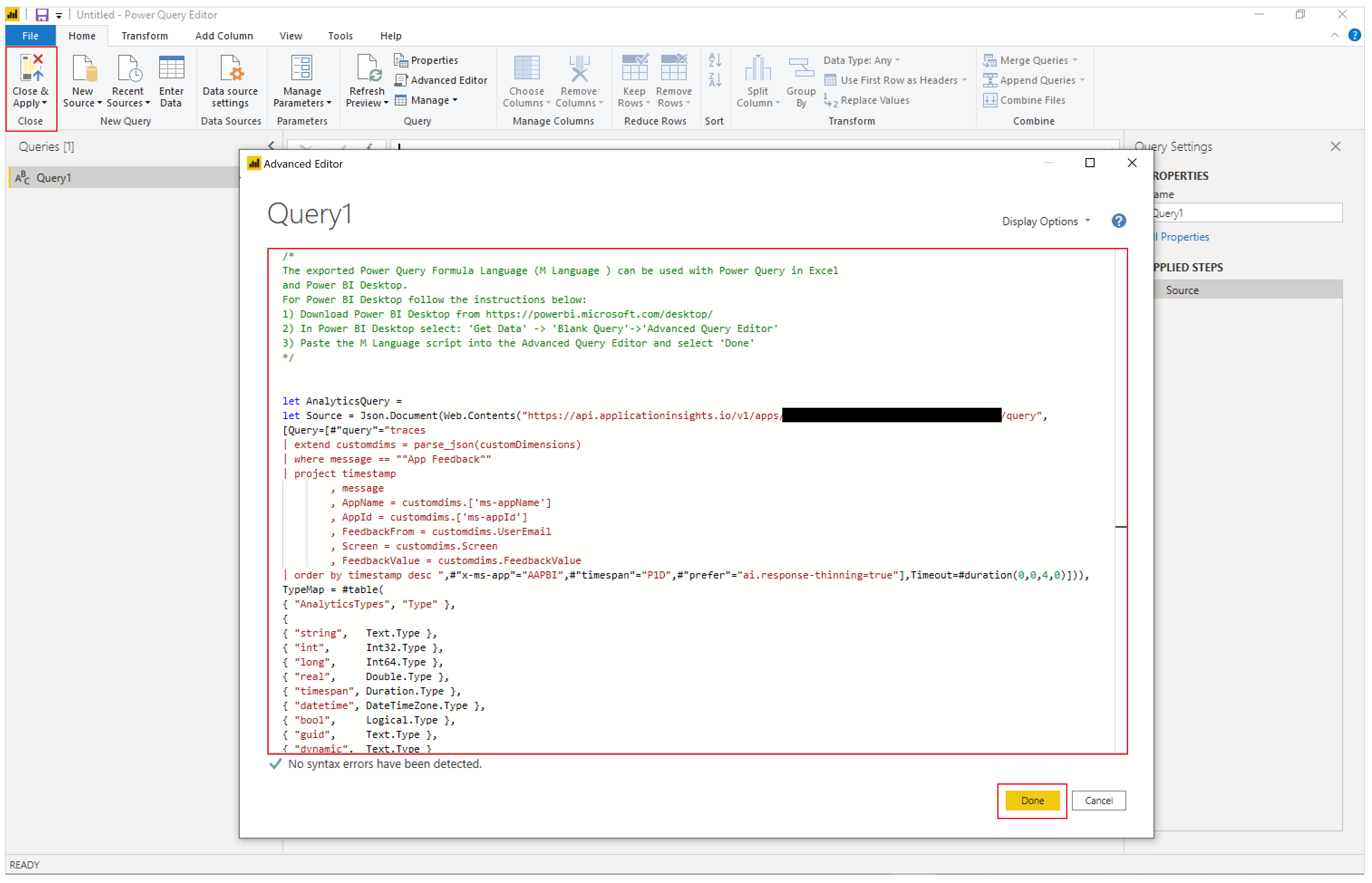The height and width of the screenshot is (883, 1372).
Task: Click the Done button to confirm
Action: pos(1032,800)
